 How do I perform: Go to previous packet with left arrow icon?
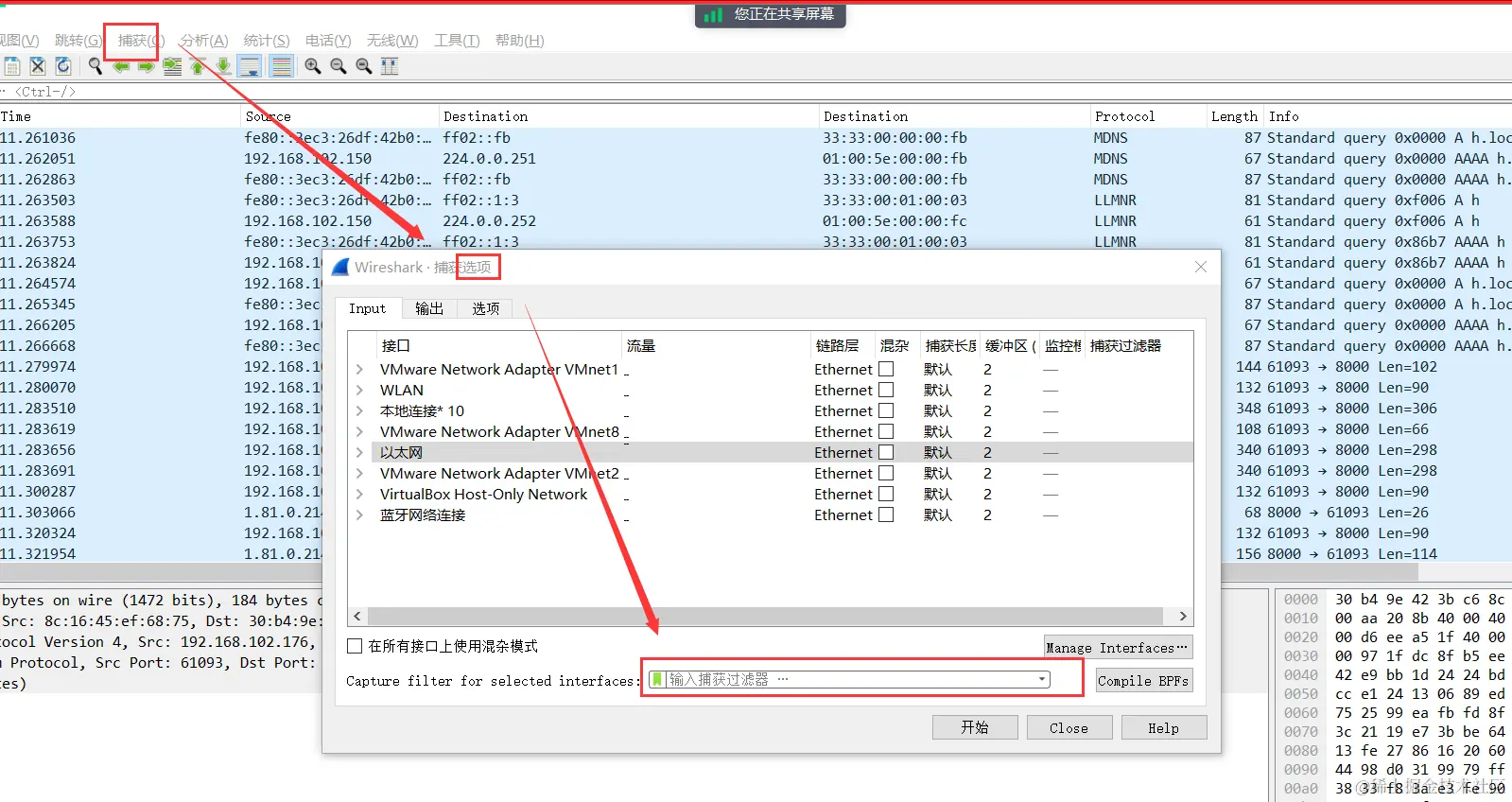pyautogui.click(x=121, y=66)
